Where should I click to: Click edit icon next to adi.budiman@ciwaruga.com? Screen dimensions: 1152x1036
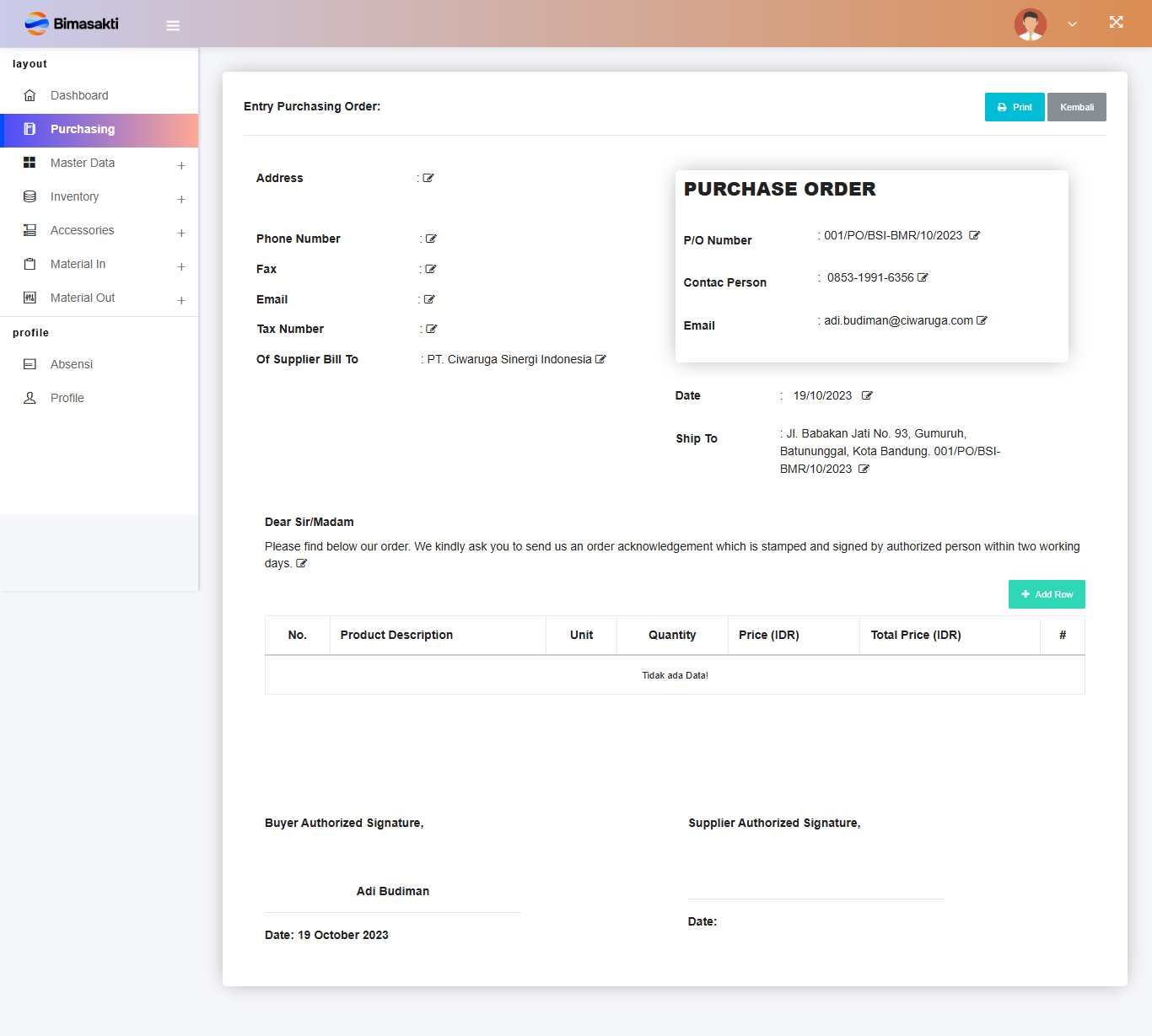pos(982,320)
